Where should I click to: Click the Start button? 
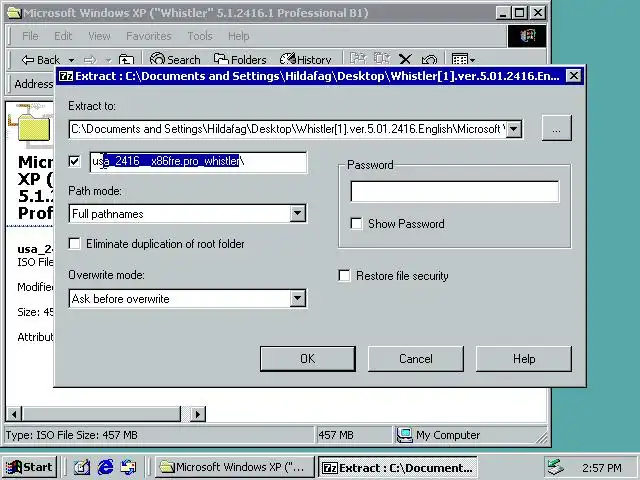click(29, 467)
